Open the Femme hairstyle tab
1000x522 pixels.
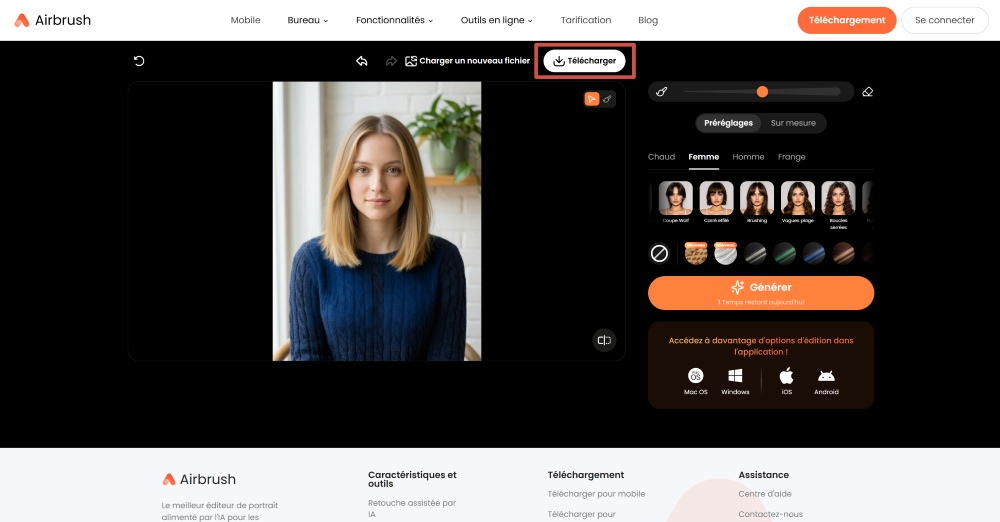point(703,157)
